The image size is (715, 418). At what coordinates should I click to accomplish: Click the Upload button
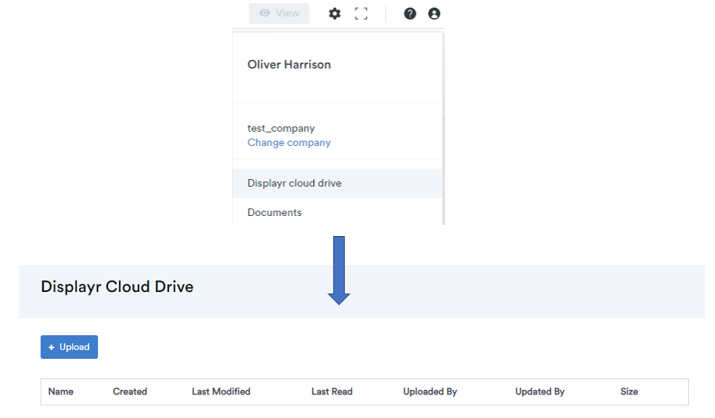pyautogui.click(x=69, y=347)
